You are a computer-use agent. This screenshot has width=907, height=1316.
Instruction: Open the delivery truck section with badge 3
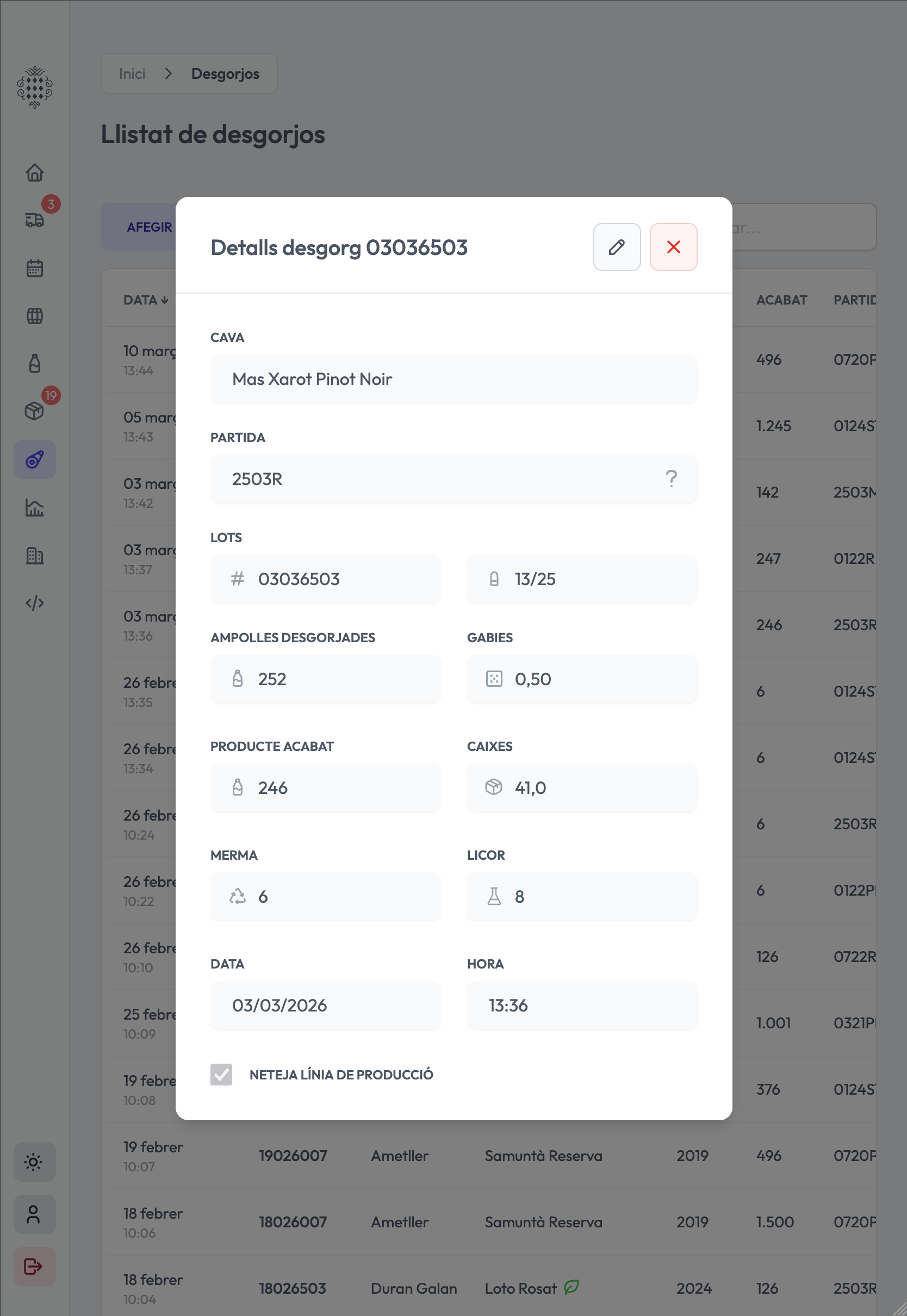tap(35, 219)
